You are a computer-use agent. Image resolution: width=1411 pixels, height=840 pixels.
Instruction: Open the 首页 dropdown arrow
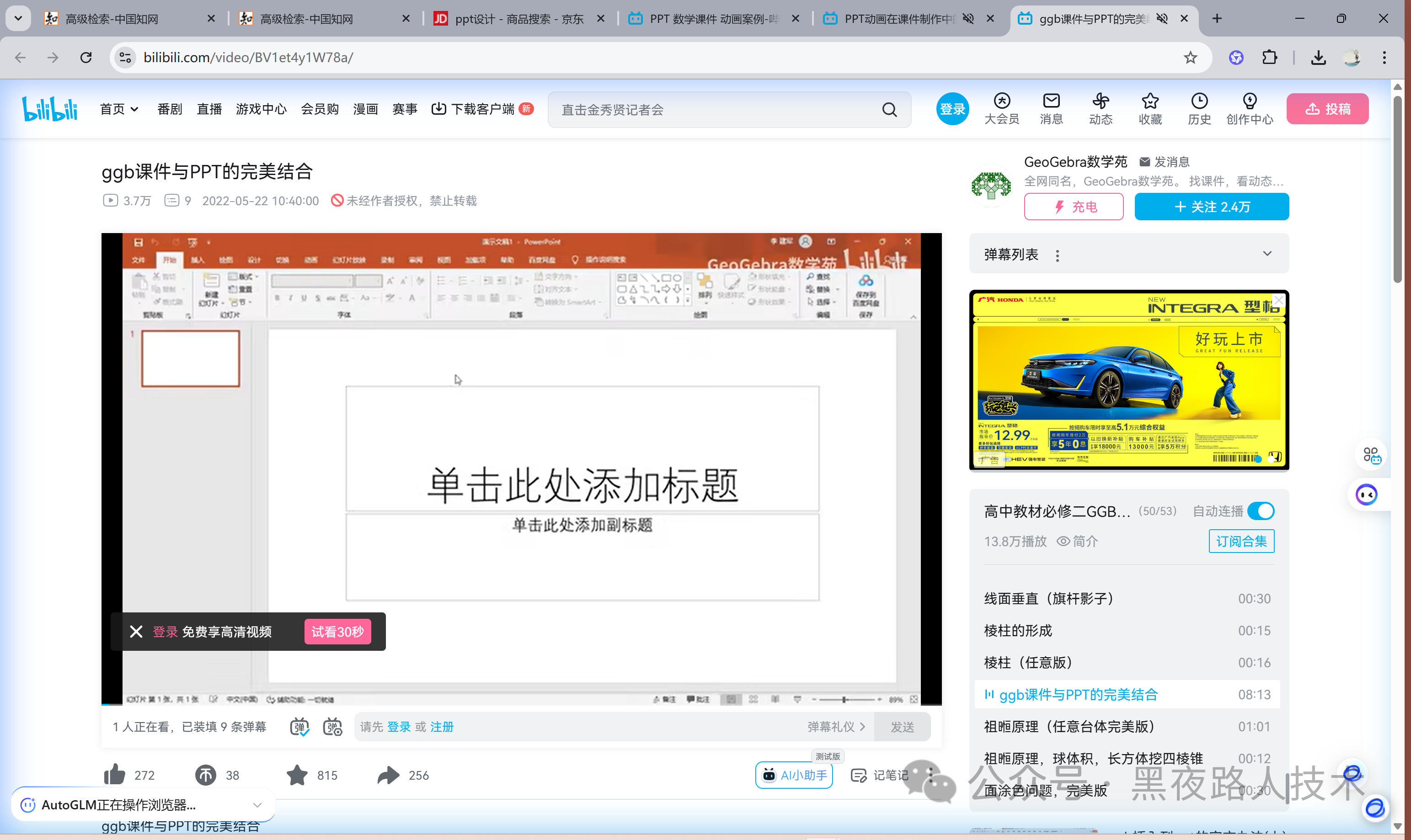[x=134, y=109]
